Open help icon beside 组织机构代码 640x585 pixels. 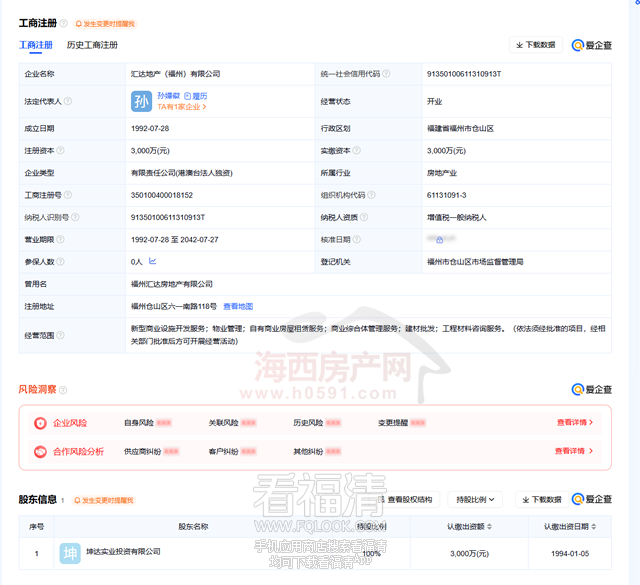tap(371, 195)
